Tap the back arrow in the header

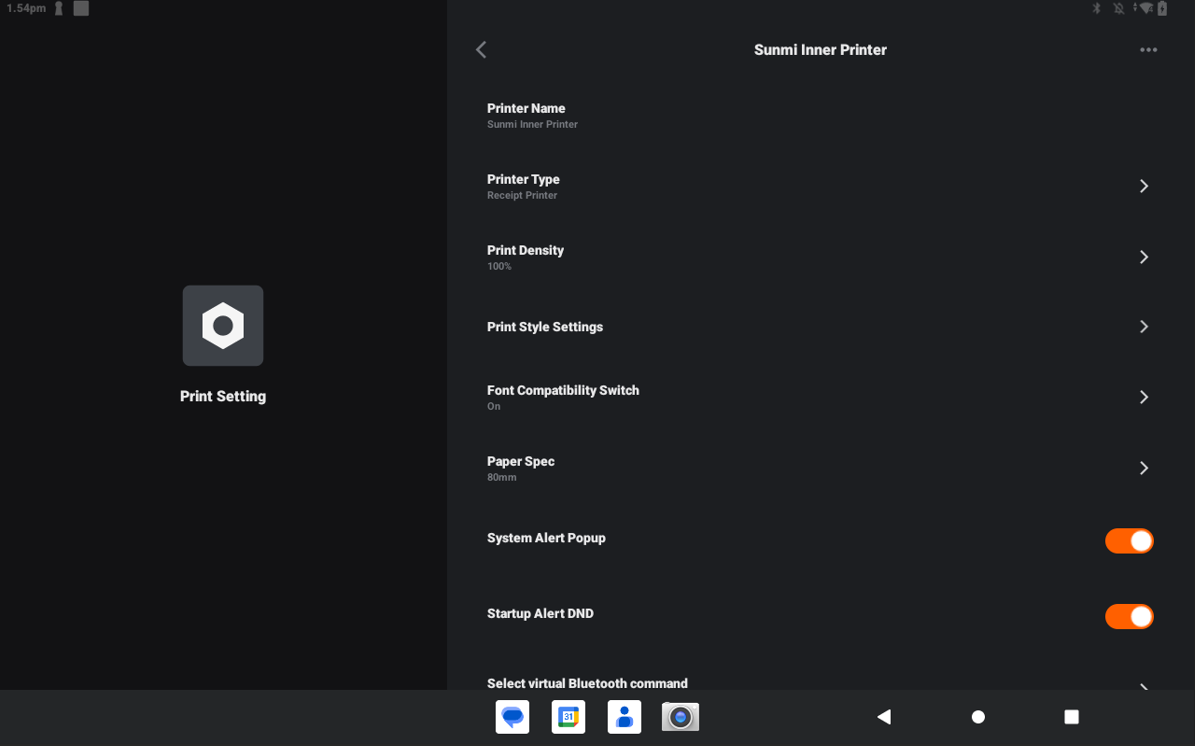(x=481, y=50)
